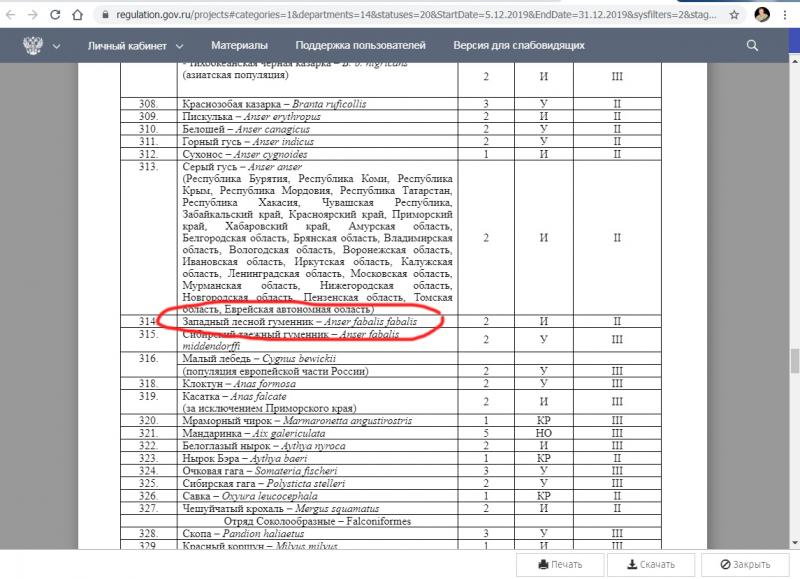The image size is (800, 579).
Task: Click the text (азиатская популяция)
Action: pos(235,75)
